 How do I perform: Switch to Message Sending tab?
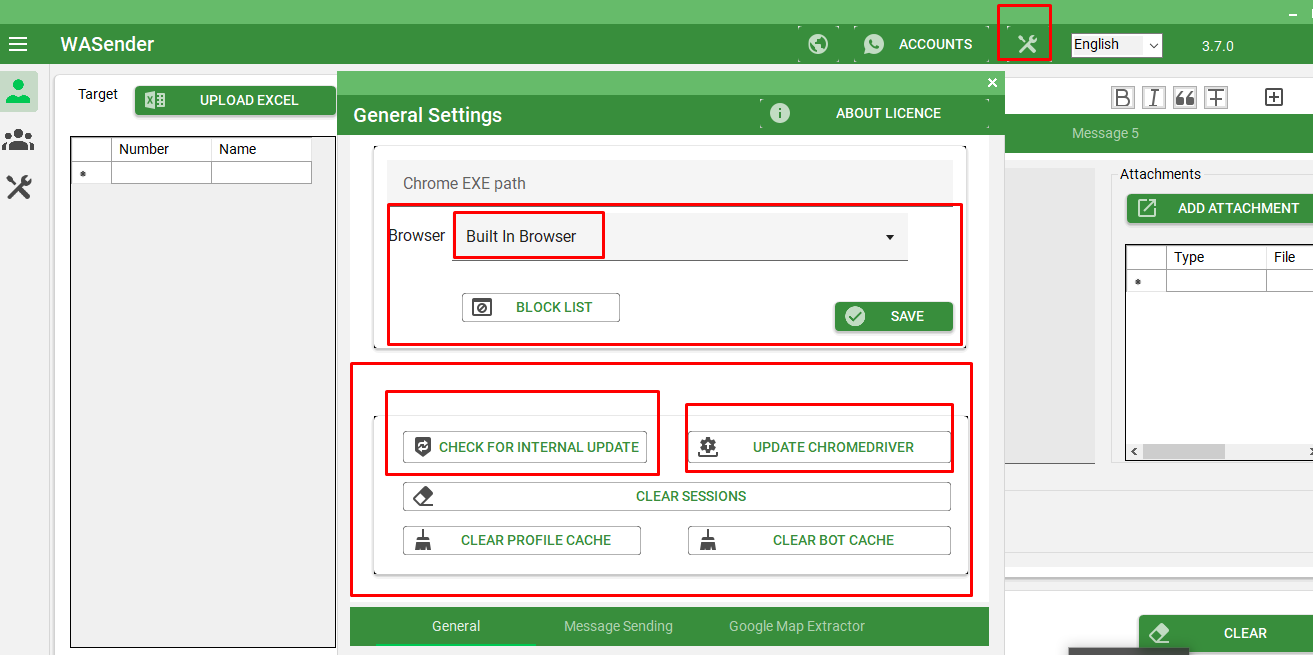pos(618,626)
